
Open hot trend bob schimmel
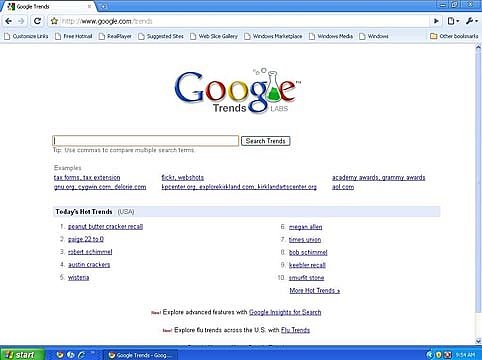tap(308, 252)
